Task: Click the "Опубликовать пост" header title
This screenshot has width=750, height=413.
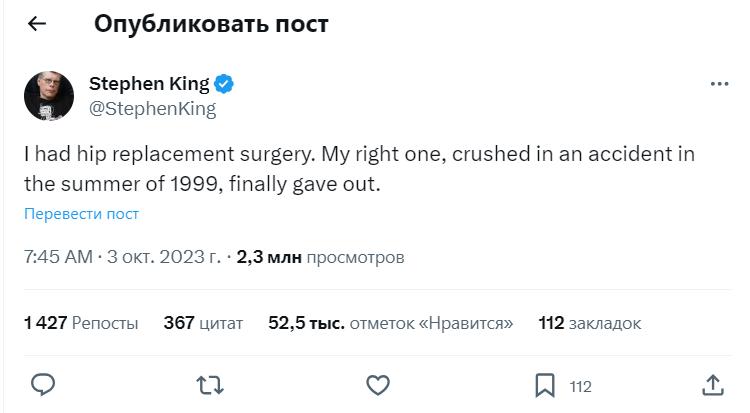Action: pyautogui.click(x=211, y=24)
